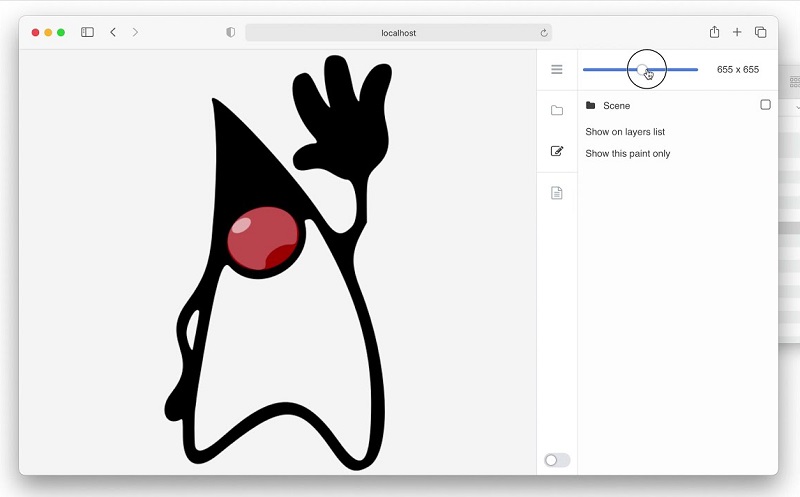Flip the toggle switch at the panel bottom

pyautogui.click(x=556, y=460)
